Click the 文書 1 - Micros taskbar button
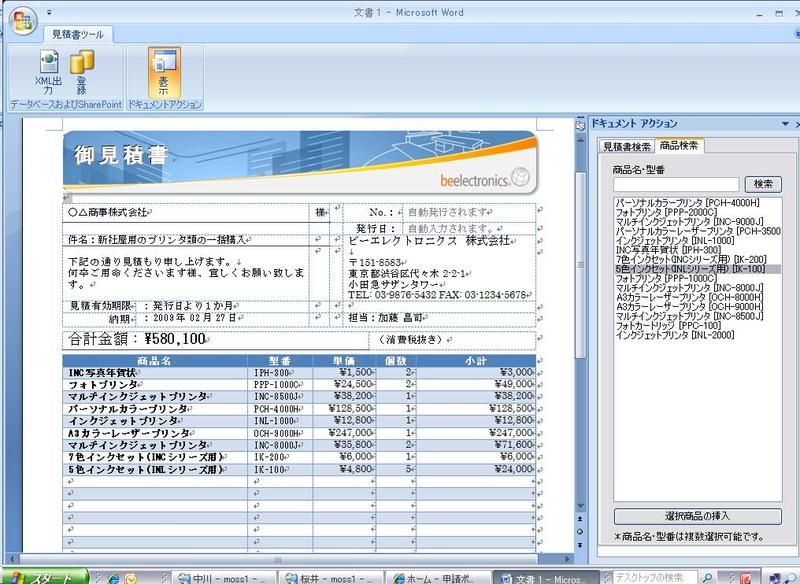 click(544, 578)
